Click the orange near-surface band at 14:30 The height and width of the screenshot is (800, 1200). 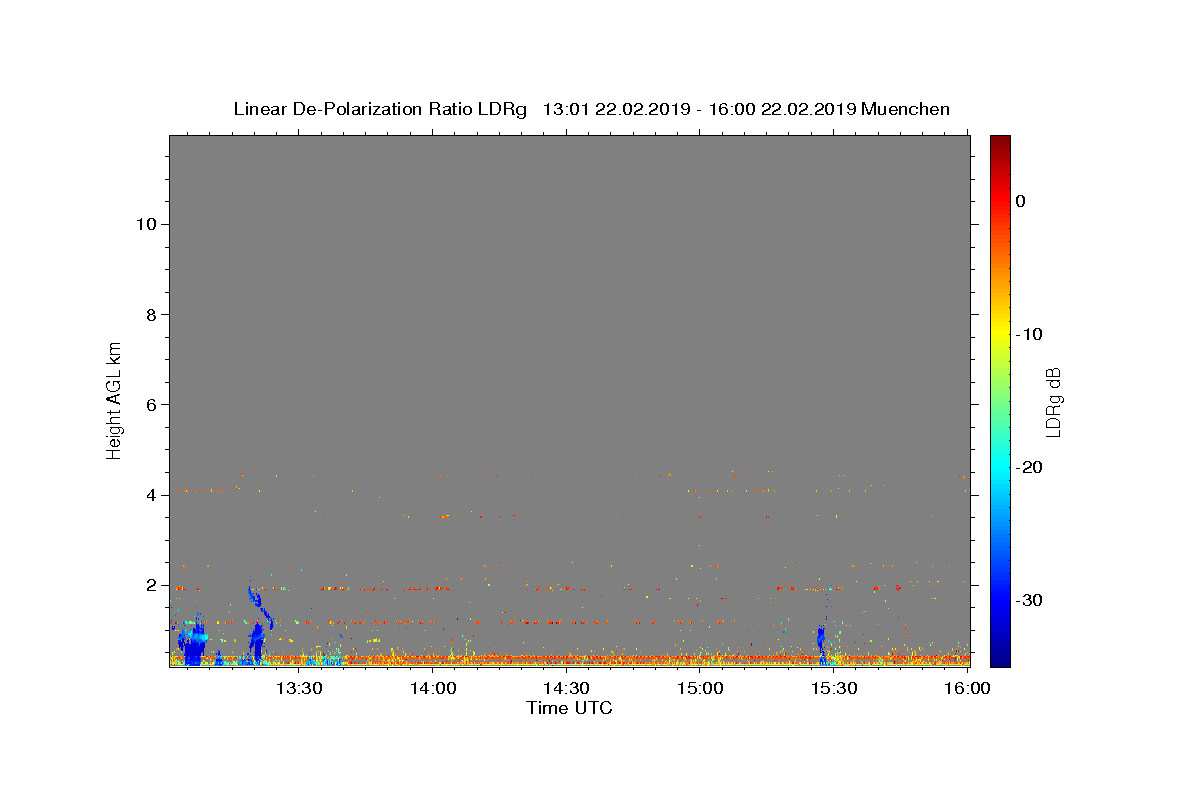(x=566, y=659)
